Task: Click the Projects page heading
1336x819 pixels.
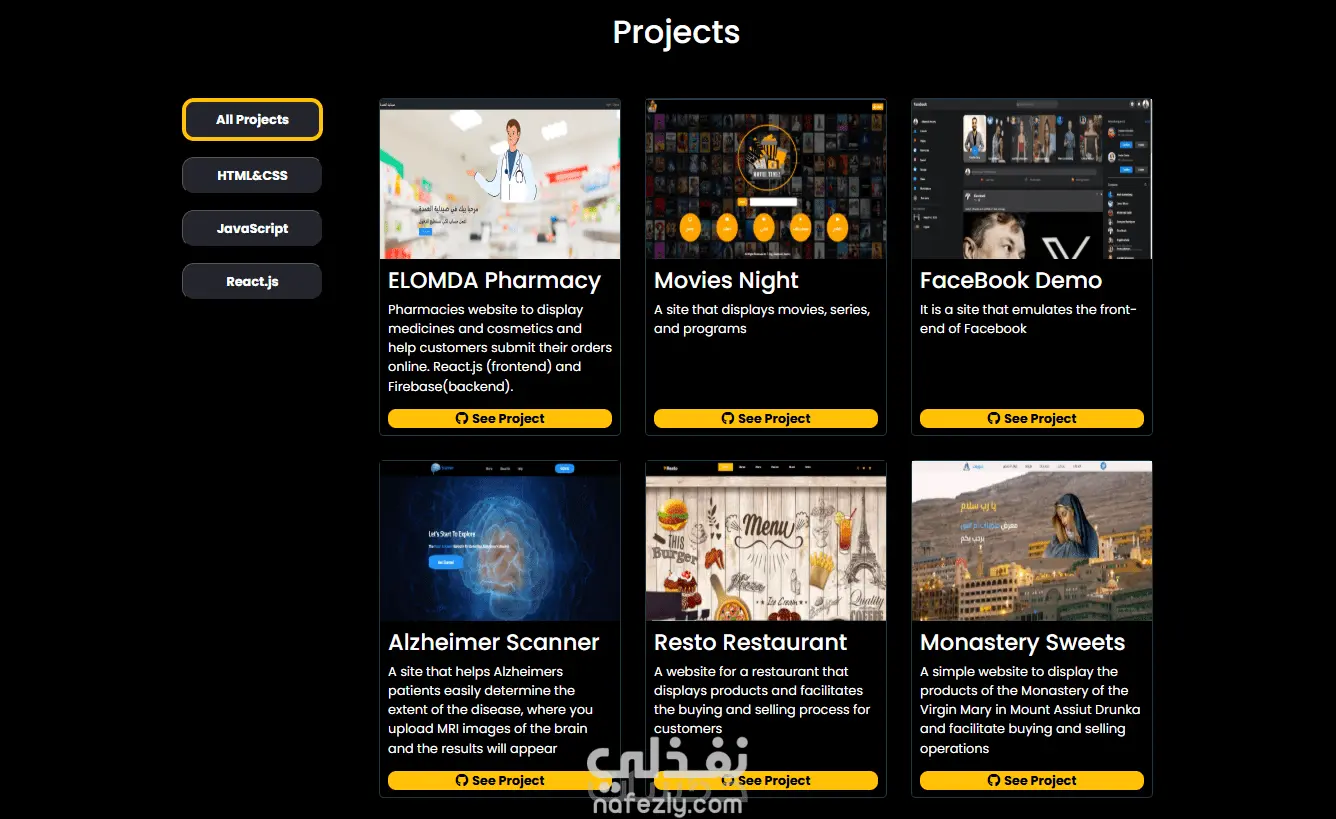Action: coord(676,32)
